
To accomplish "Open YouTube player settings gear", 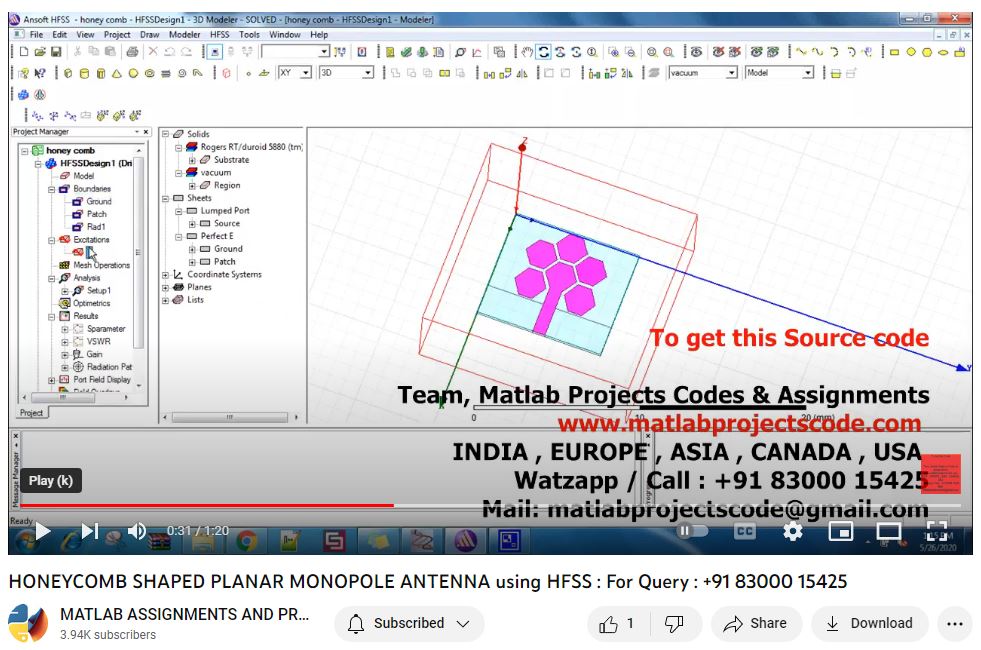I will [x=793, y=531].
